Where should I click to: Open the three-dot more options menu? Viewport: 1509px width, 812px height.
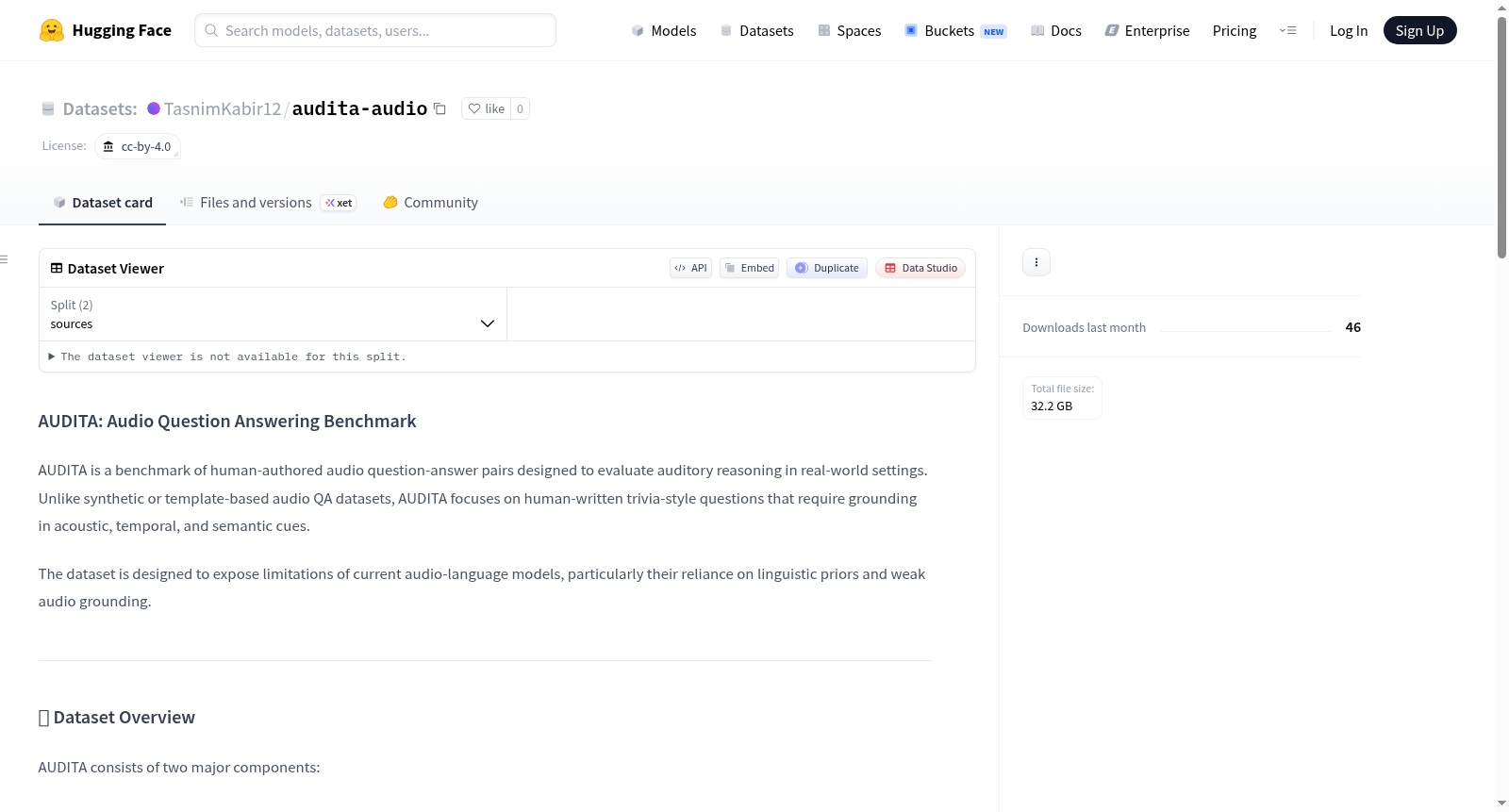[x=1036, y=262]
